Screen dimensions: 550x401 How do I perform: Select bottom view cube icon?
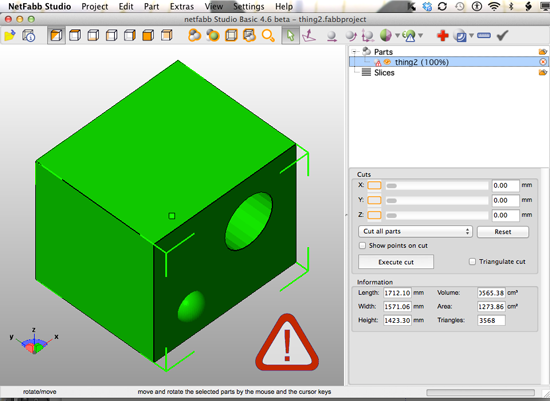[93, 35]
